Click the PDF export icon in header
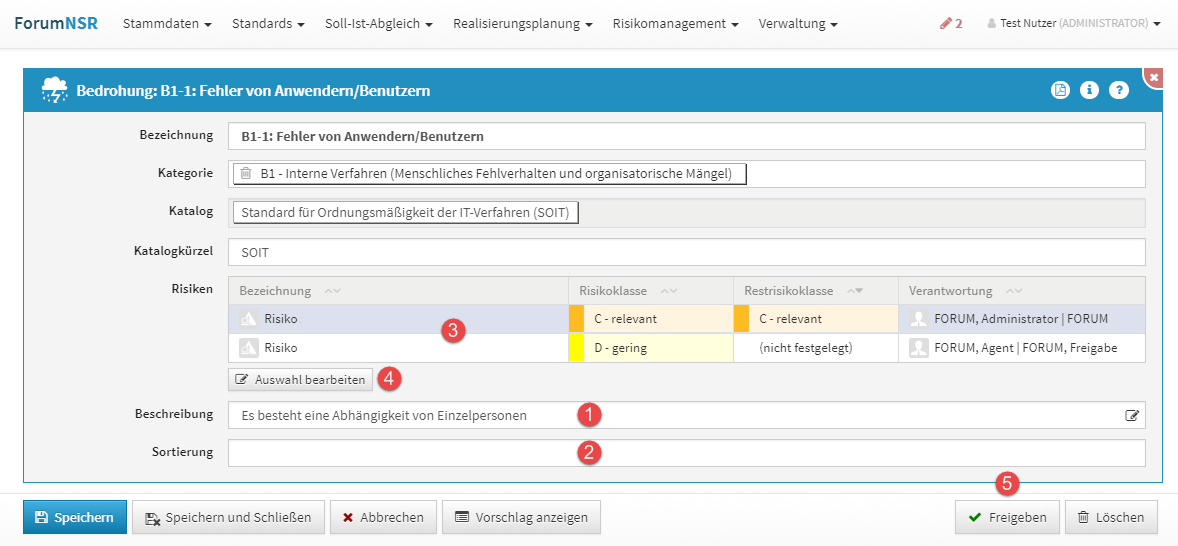 tap(1060, 90)
